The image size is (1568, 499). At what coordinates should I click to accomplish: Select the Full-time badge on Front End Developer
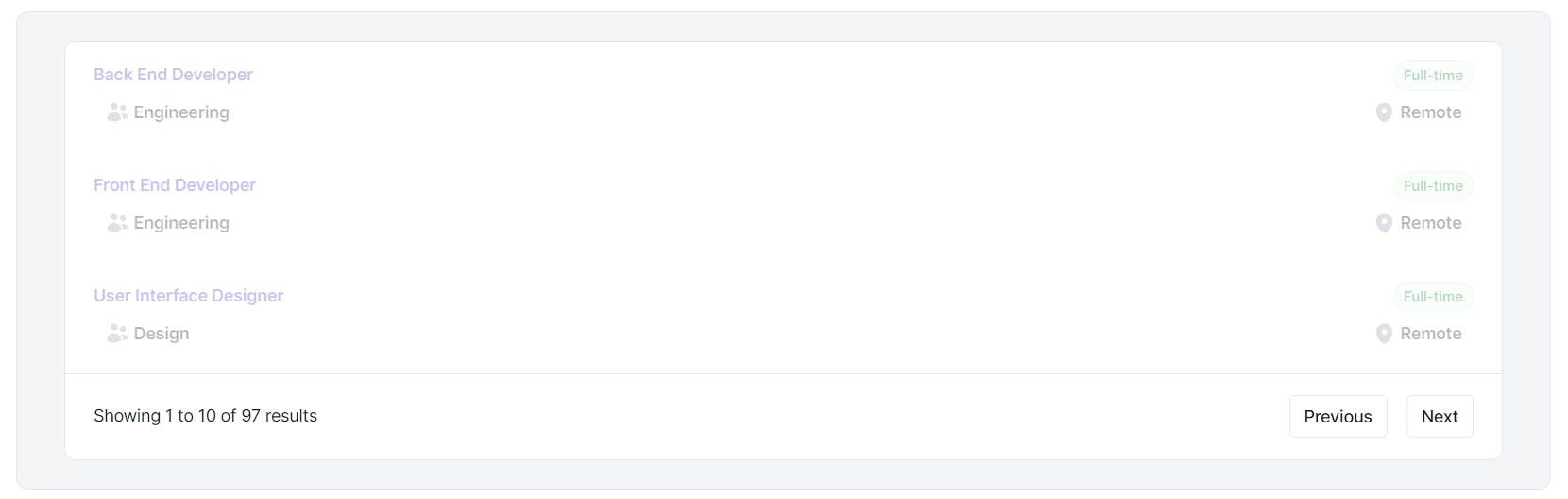pos(1433,186)
